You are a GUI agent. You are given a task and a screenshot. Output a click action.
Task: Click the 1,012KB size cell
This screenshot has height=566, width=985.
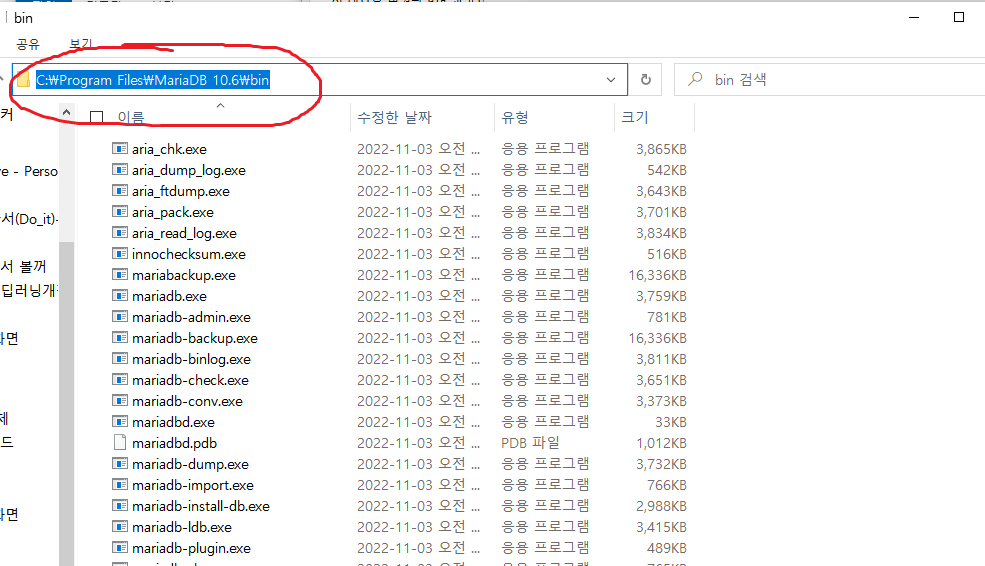[x=661, y=443]
